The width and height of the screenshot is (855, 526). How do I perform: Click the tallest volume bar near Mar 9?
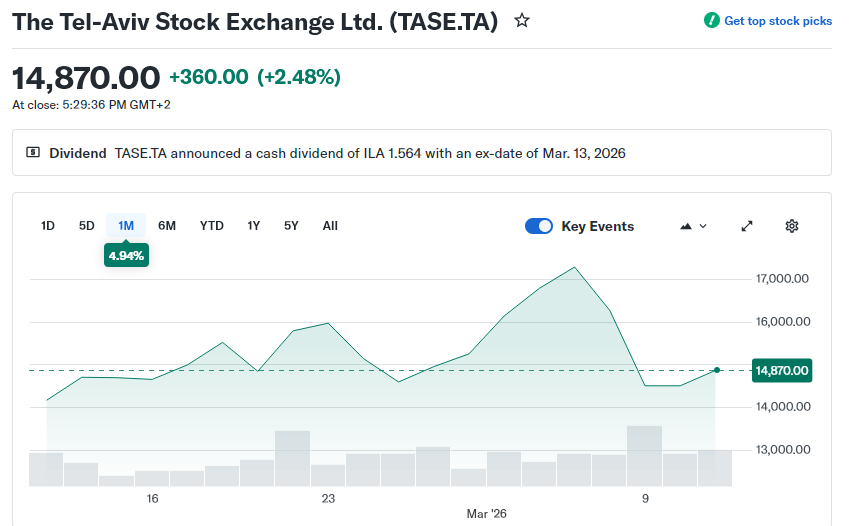click(x=644, y=456)
